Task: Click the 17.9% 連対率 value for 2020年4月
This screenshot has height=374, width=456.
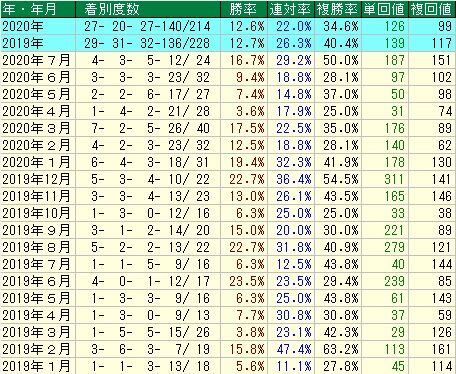Action: (294, 111)
